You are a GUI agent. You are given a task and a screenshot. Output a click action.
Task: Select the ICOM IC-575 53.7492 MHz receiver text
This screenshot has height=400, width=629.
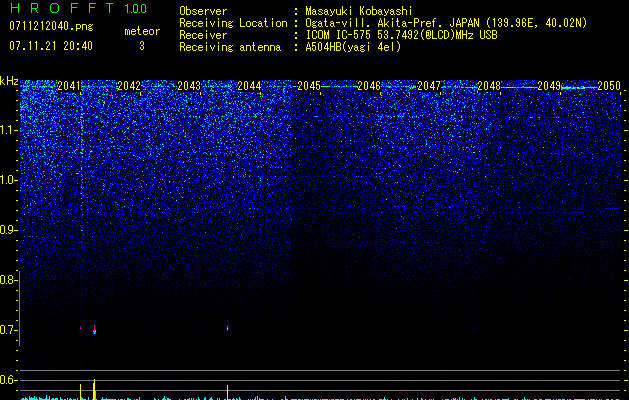[401, 35]
